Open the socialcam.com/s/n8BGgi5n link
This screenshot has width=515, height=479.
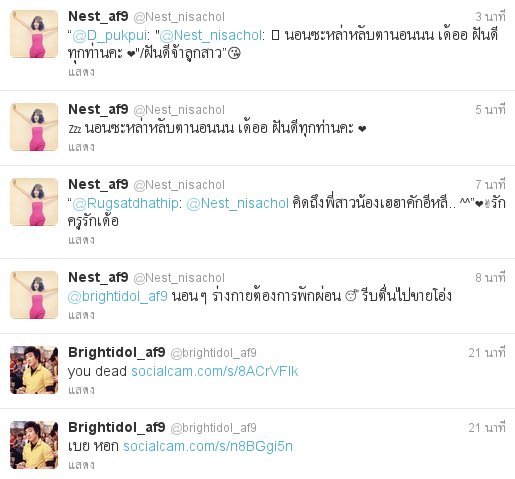(208, 446)
